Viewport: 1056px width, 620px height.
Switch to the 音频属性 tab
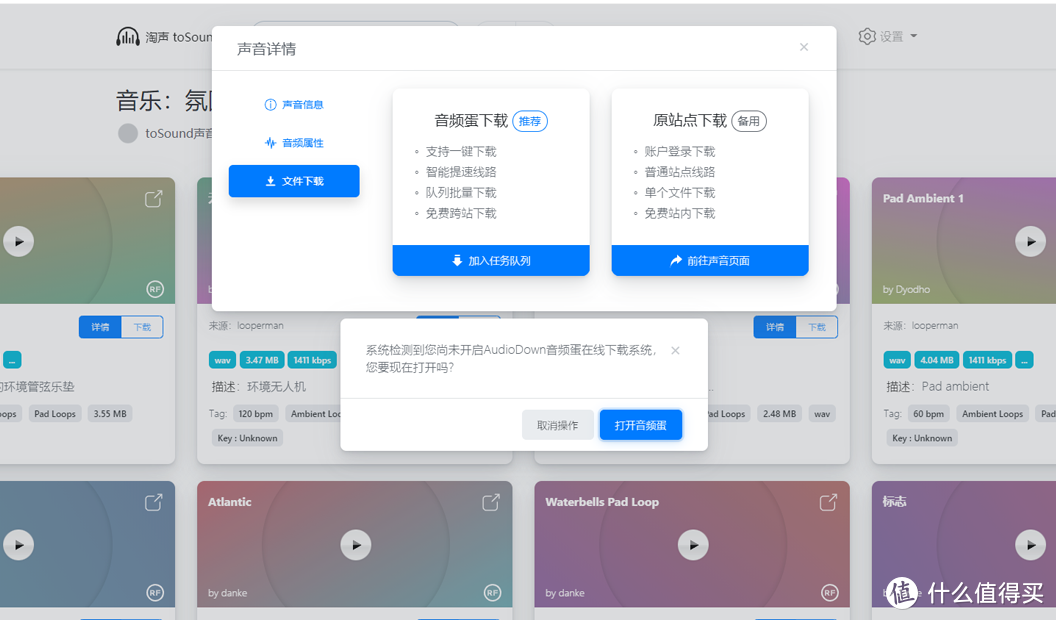pyautogui.click(x=294, y=143)
